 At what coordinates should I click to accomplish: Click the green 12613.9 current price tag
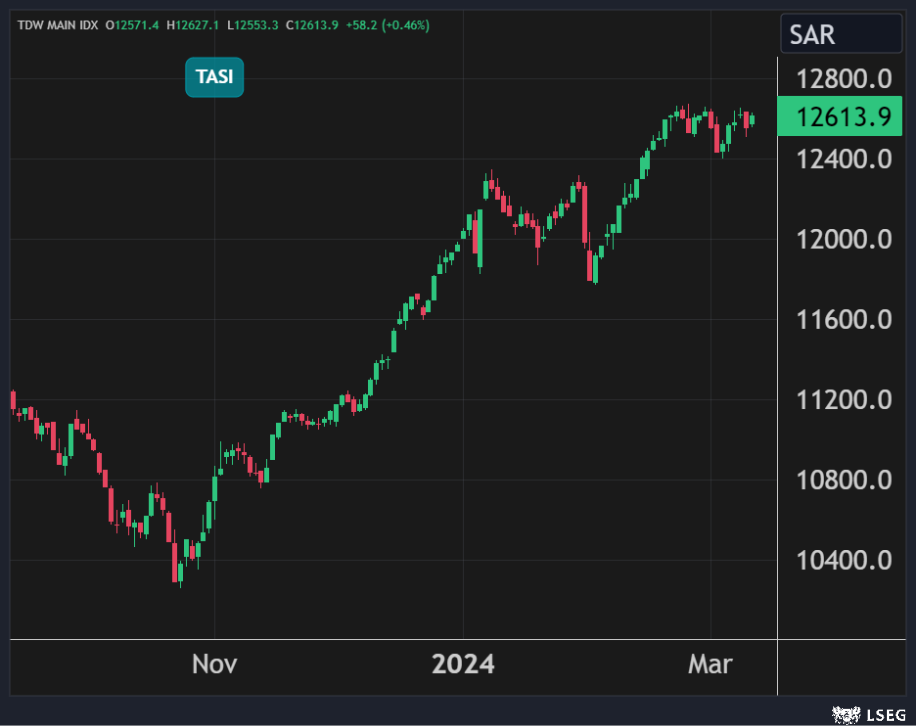[x=842, y=118]
